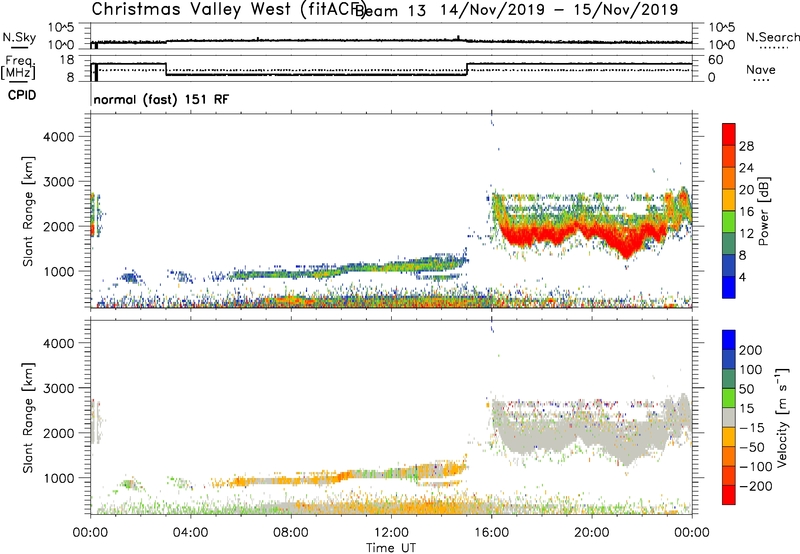Click the 'normal (fast) 151 RF' text

[161, 99]
